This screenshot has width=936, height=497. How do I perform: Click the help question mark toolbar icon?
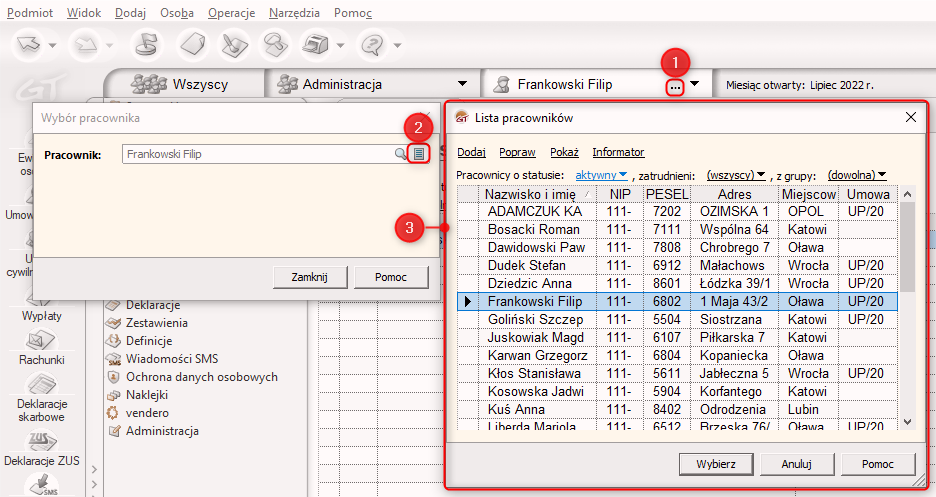[x=372, y=45]
